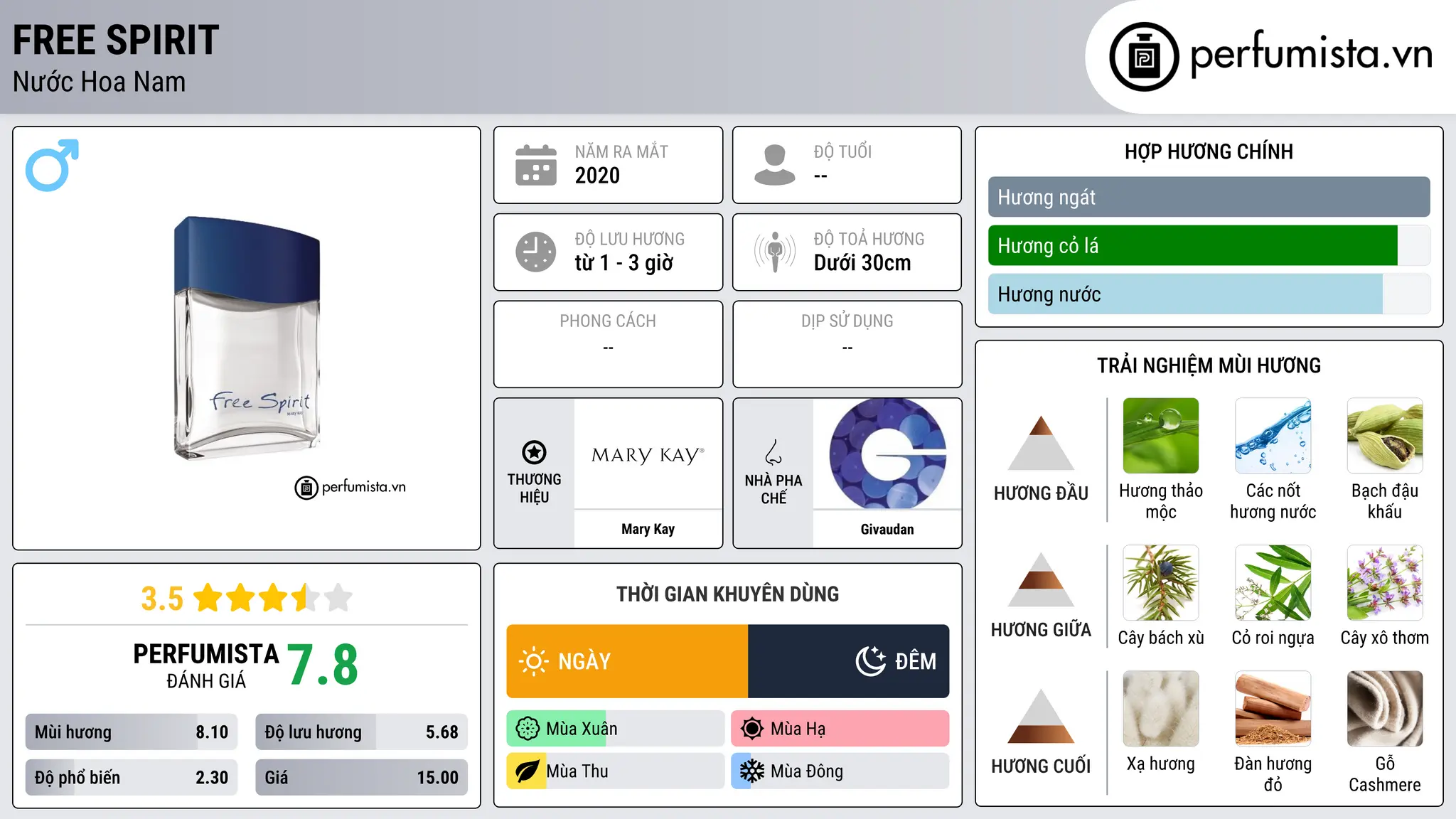This screenshot has height=819, width=1456.
Task: Click the sillage icon beside Độ toả hương
Action: [774, 252]
